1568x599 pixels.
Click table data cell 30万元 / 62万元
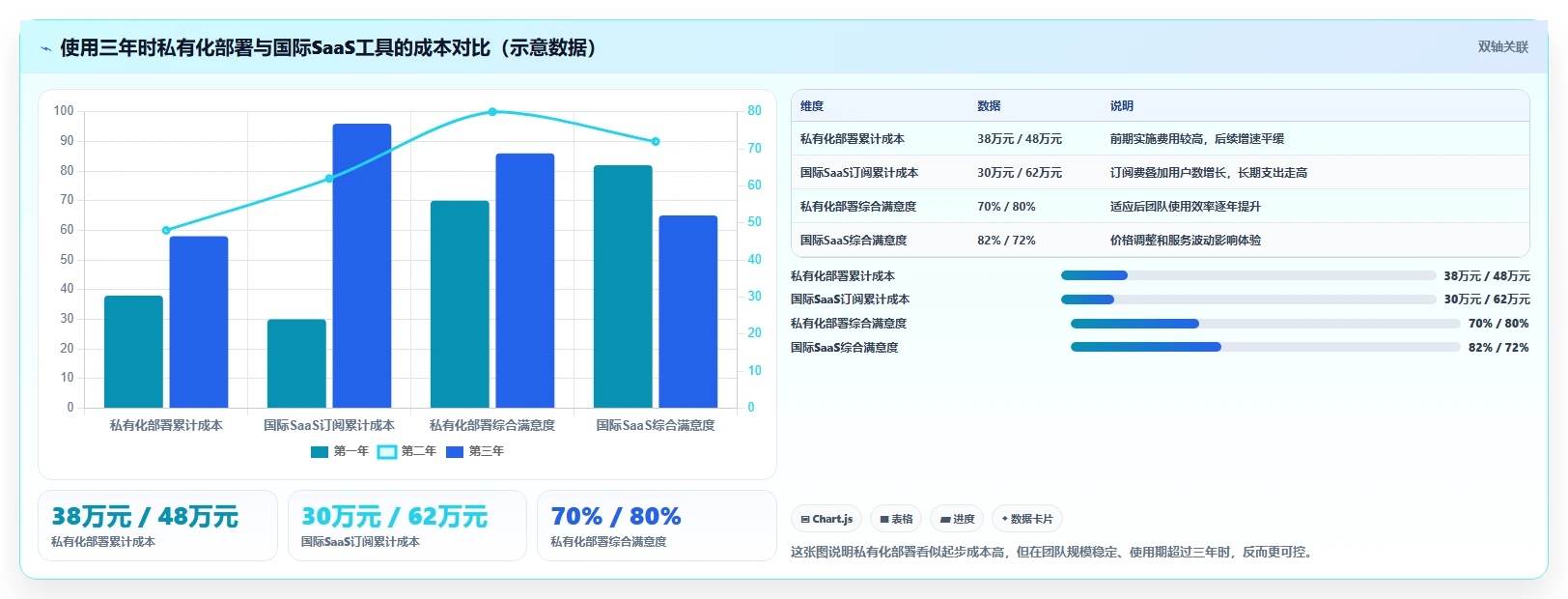pyautogui.click(x=1020, y=173)
